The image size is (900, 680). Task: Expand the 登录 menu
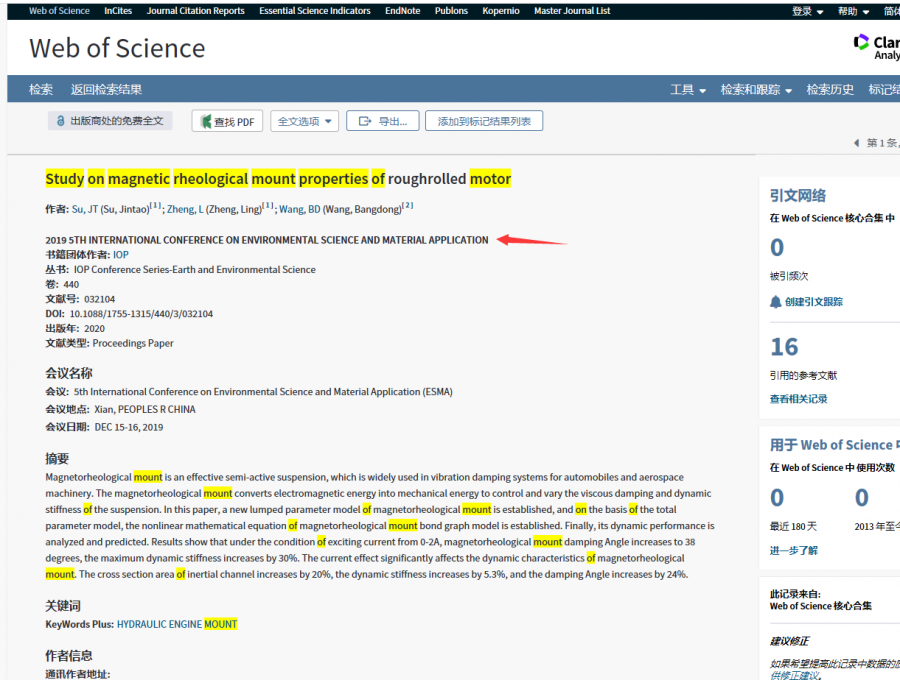pyautogui.click(x=807, y=11)
